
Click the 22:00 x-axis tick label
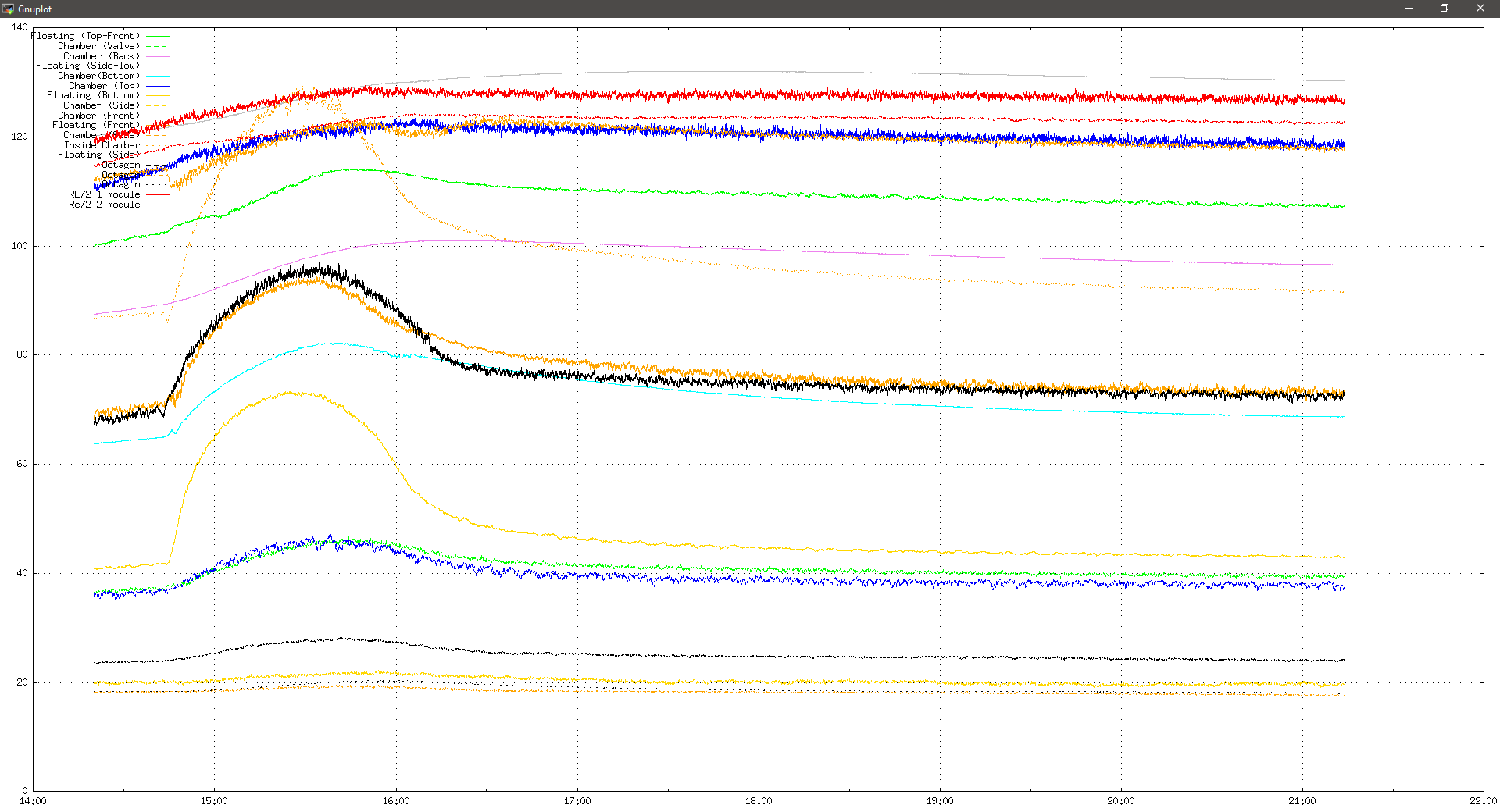click(x=1484, y=801)
